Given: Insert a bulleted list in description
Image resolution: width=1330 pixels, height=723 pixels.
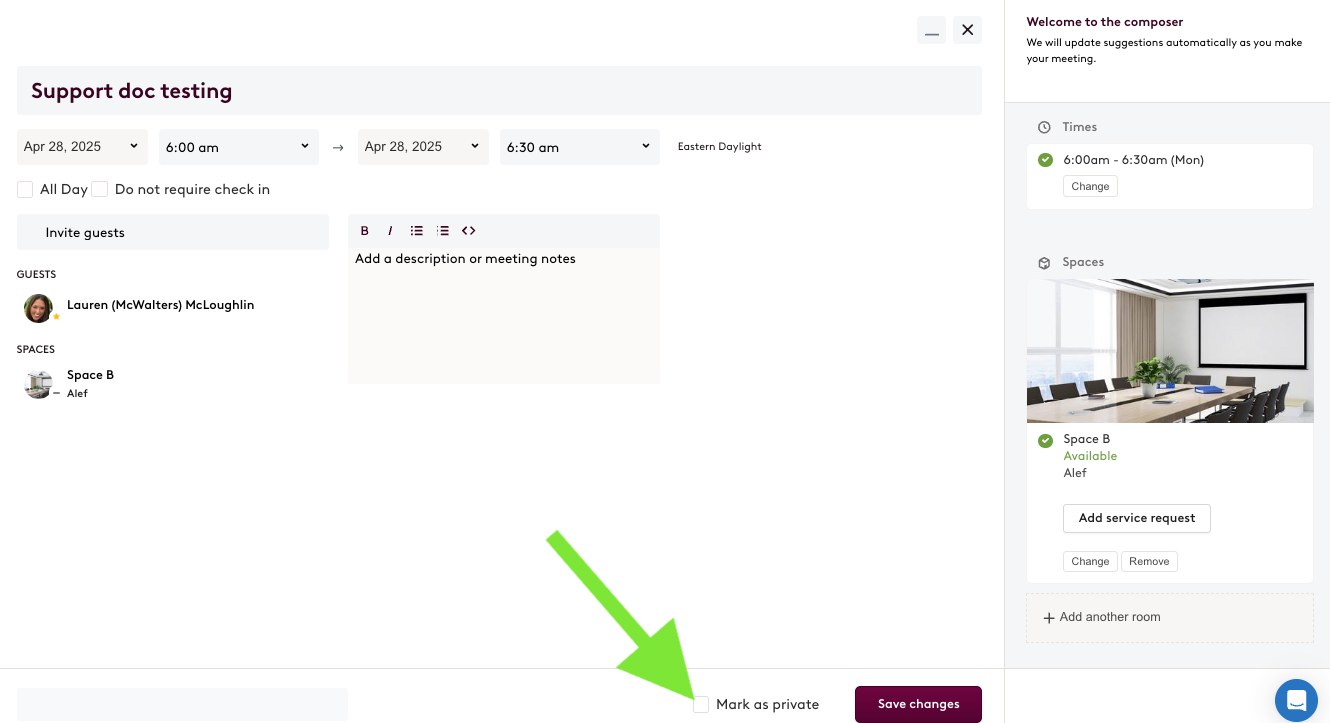Looking at the screenshot, I should coord(417,231).
